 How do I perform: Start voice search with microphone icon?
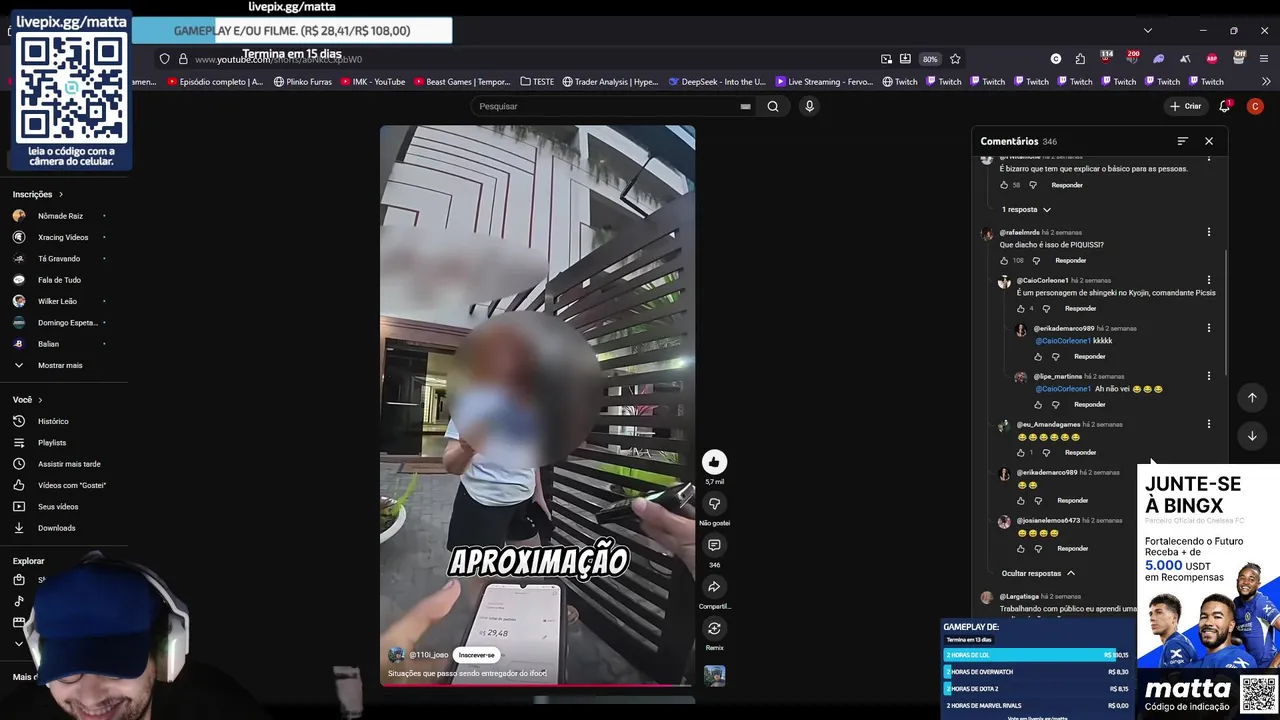click(x=809, y=106)
